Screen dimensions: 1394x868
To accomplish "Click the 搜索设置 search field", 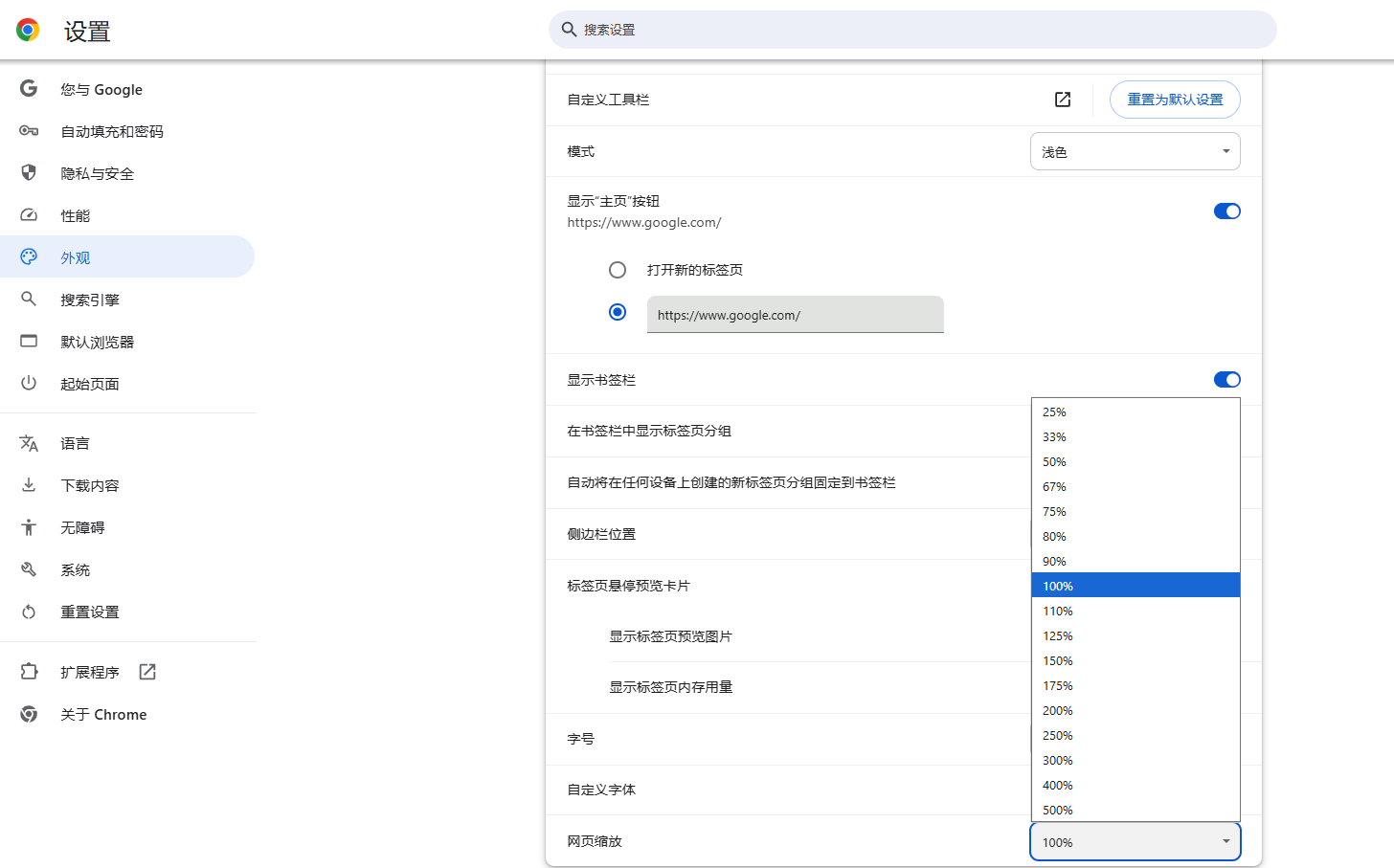I will coord(912,30).
